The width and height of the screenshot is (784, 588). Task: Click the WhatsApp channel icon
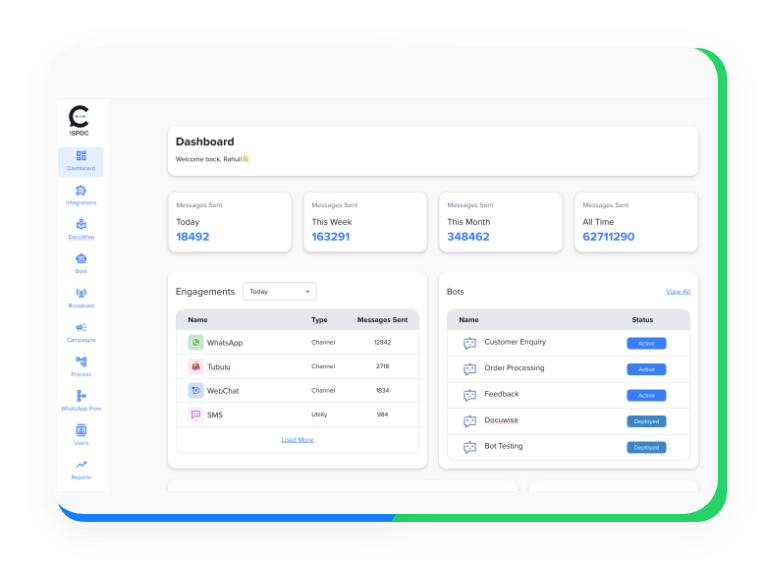click(196, 342)
